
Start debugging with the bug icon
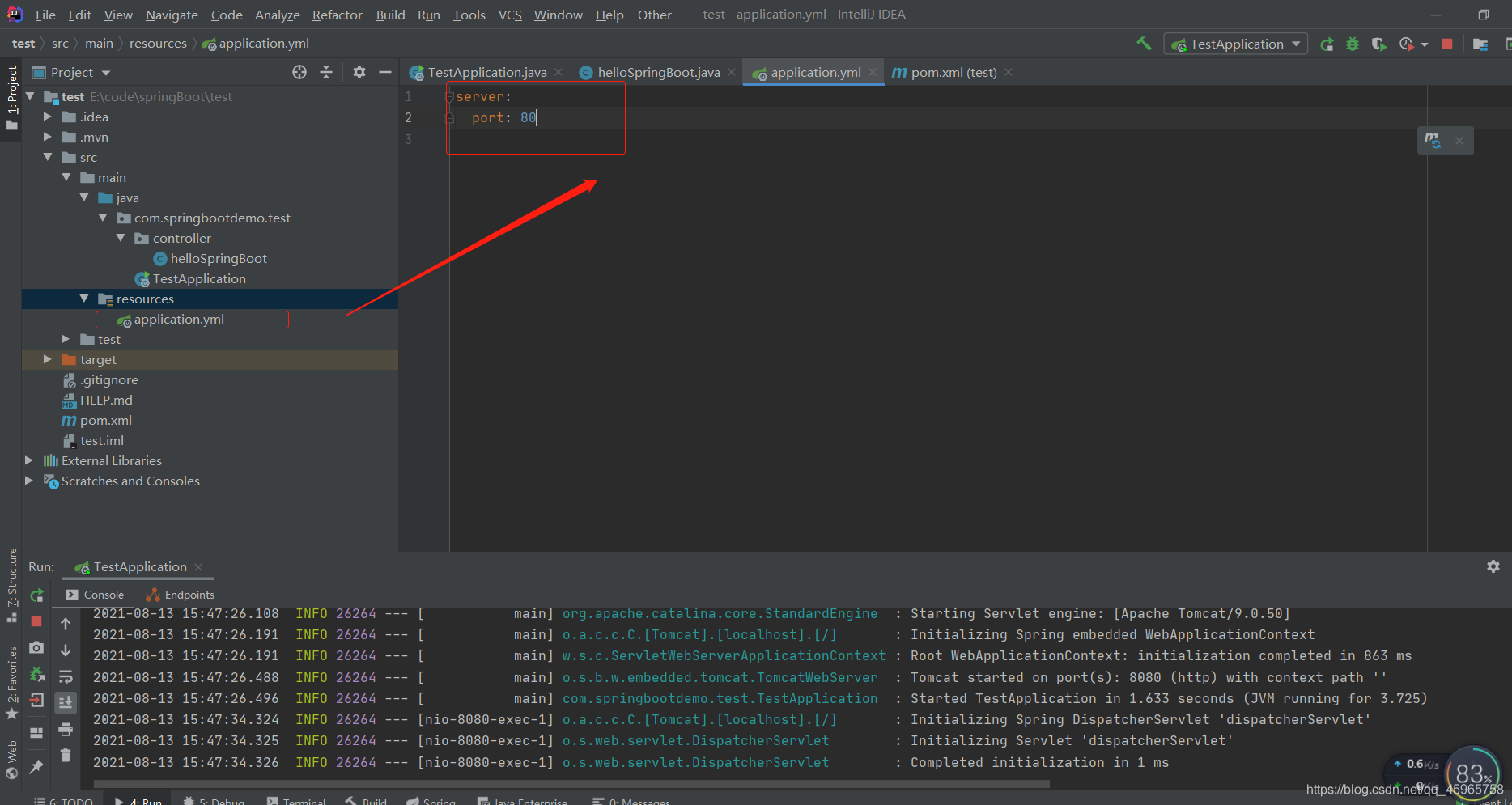click(x=1353, y=44)
